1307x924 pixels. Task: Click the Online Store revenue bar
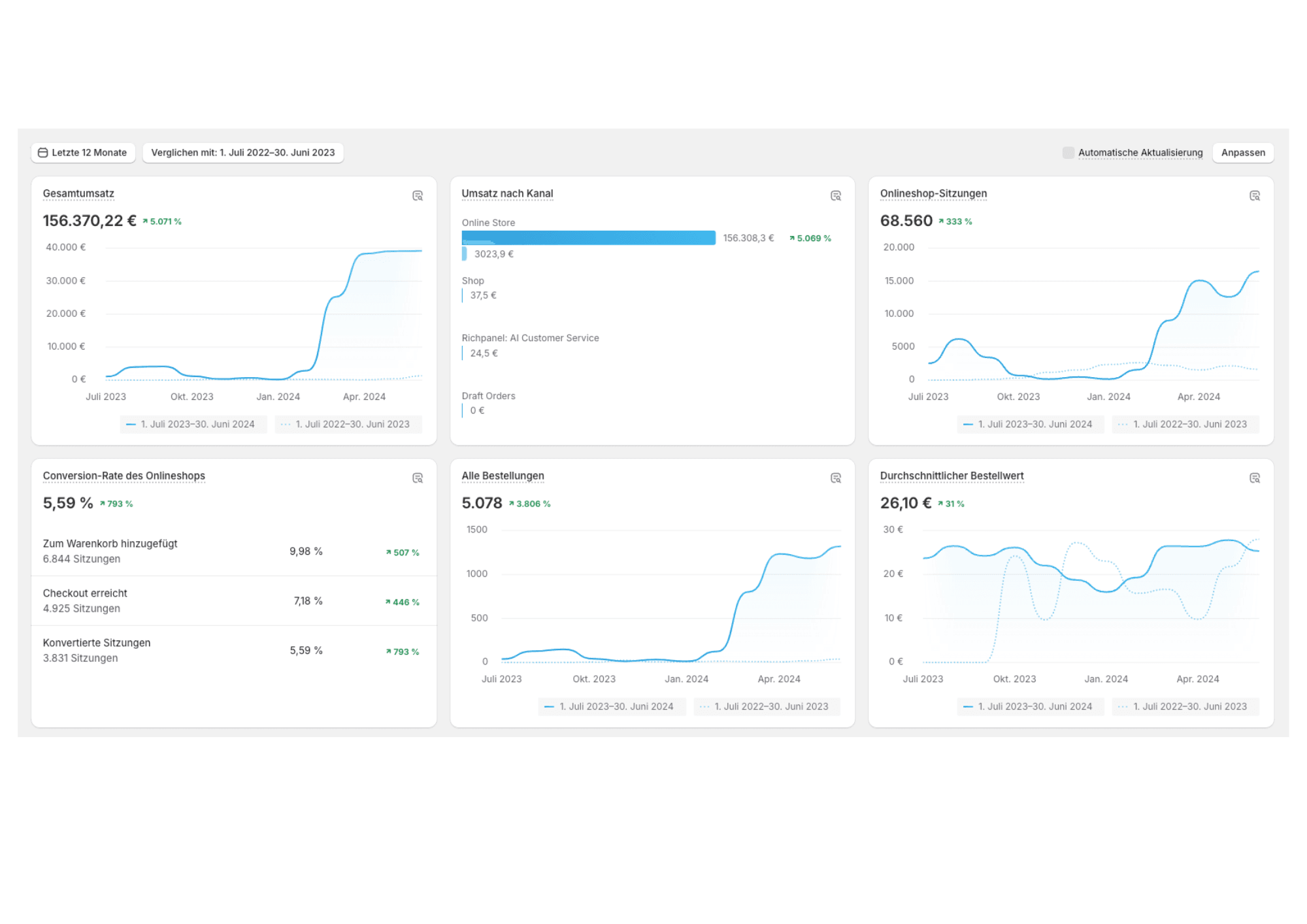coord(588,238)
